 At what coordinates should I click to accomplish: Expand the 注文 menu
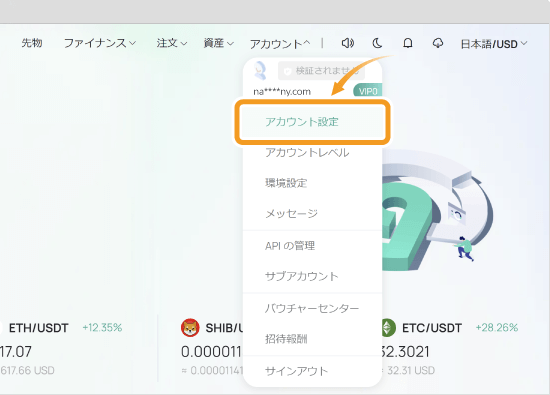172,43
